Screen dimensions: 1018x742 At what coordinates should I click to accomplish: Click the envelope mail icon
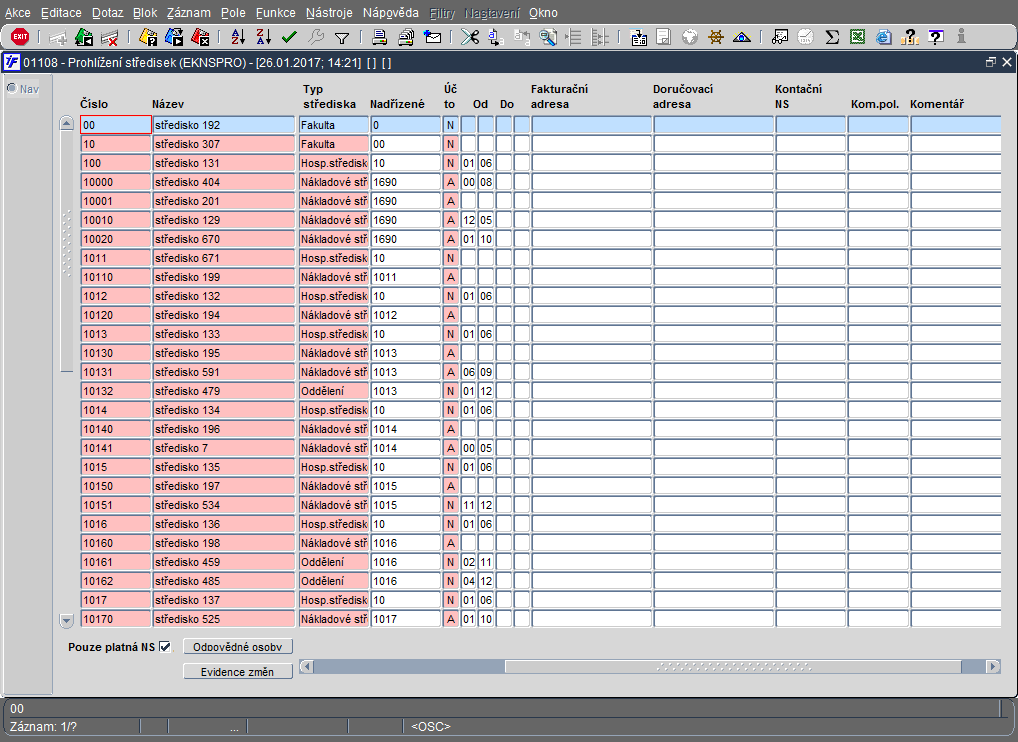tap(432, 37)
